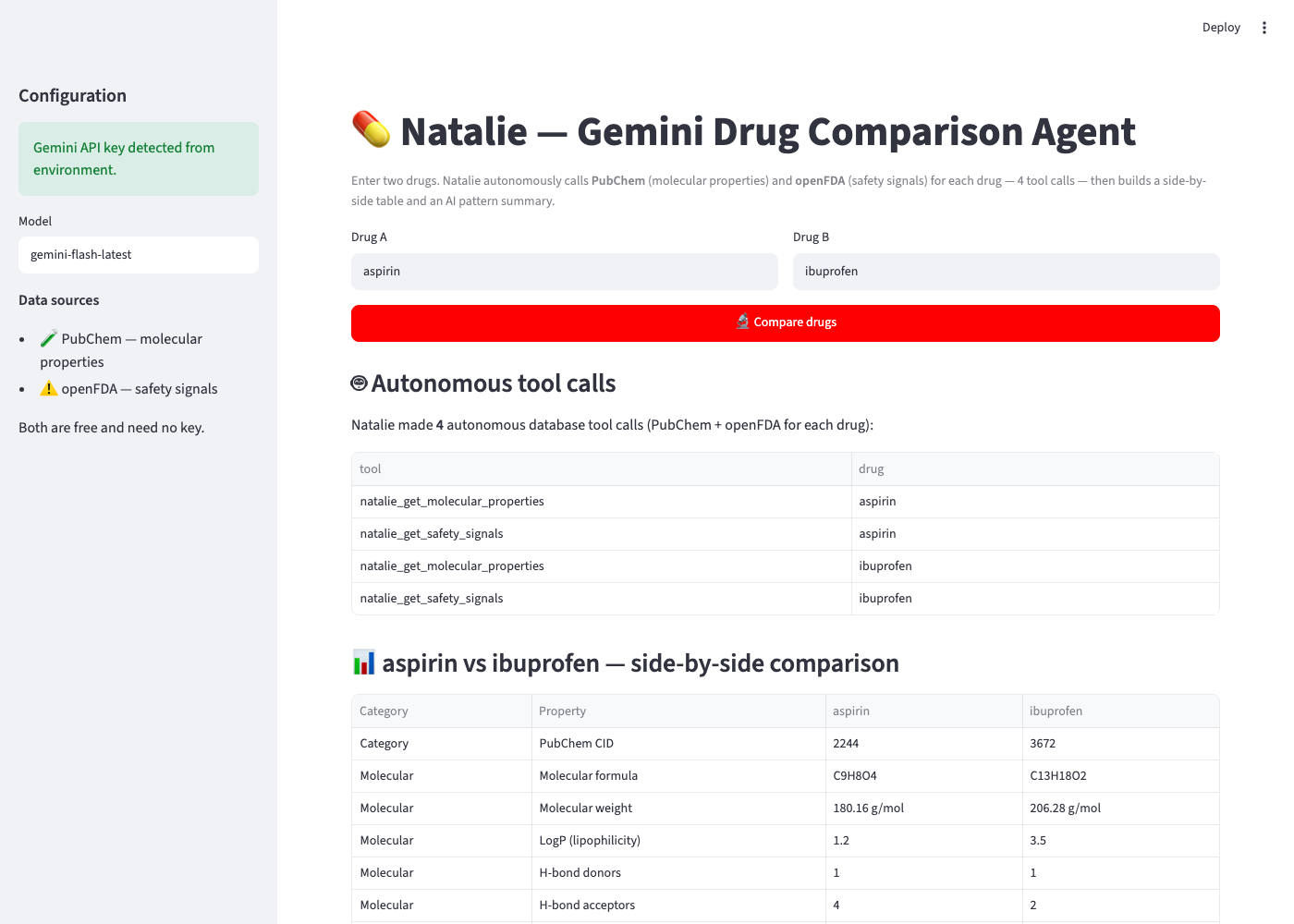The height and width of the screenshot is (924, 1294).
Task: Click the LogP (lipophilicity) cell
Action: click(678, 841)
